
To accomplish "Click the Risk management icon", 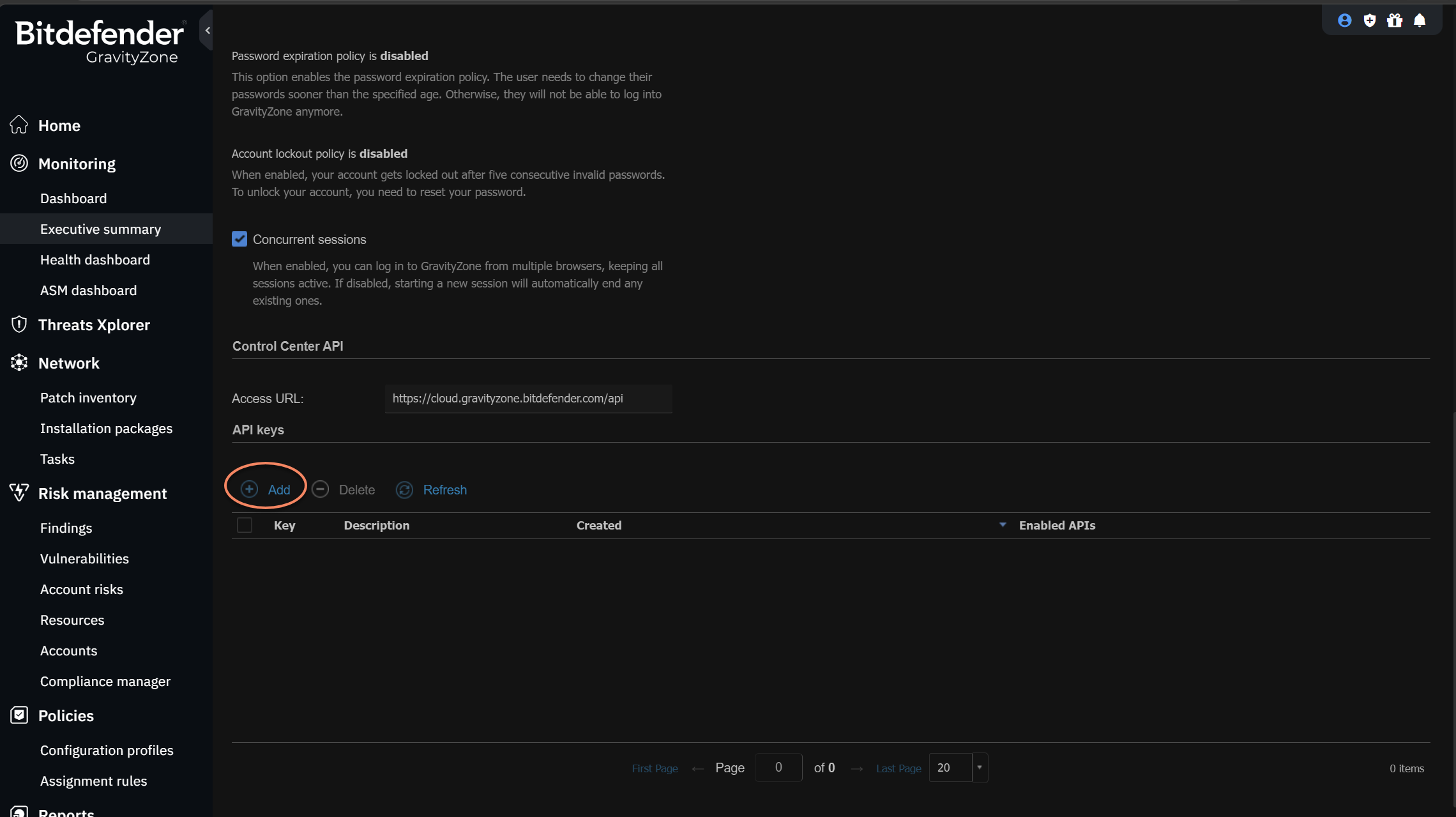I will click(19, 492).
